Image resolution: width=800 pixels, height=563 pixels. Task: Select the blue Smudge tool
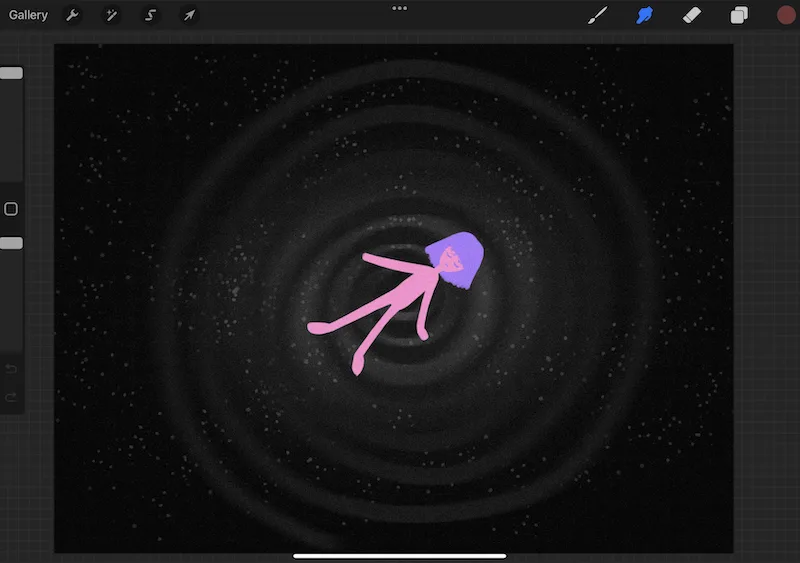pyautogui.click(x=644, y=15)
